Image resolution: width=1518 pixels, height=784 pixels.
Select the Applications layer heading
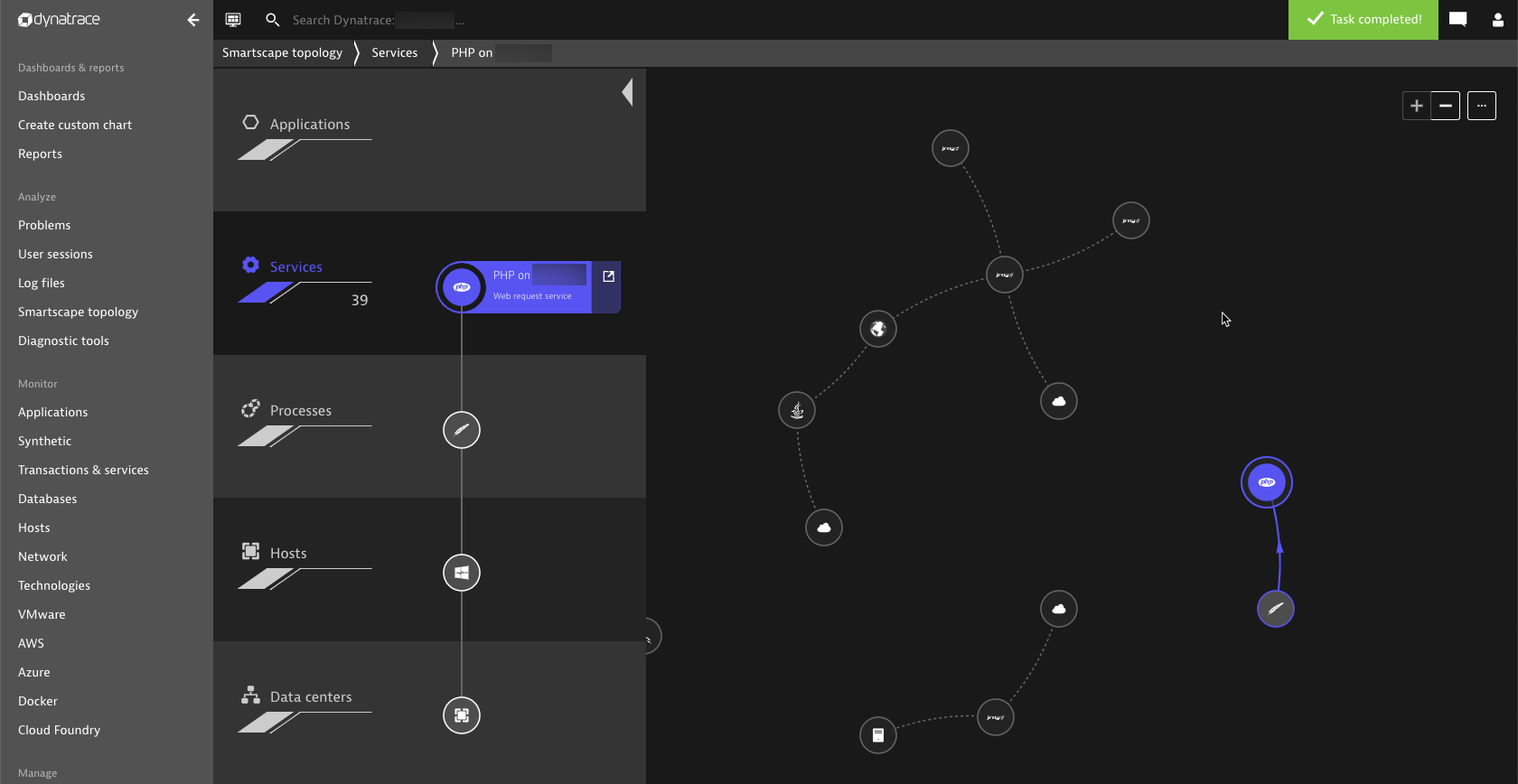pyautogui.click(x=309, y=124)
